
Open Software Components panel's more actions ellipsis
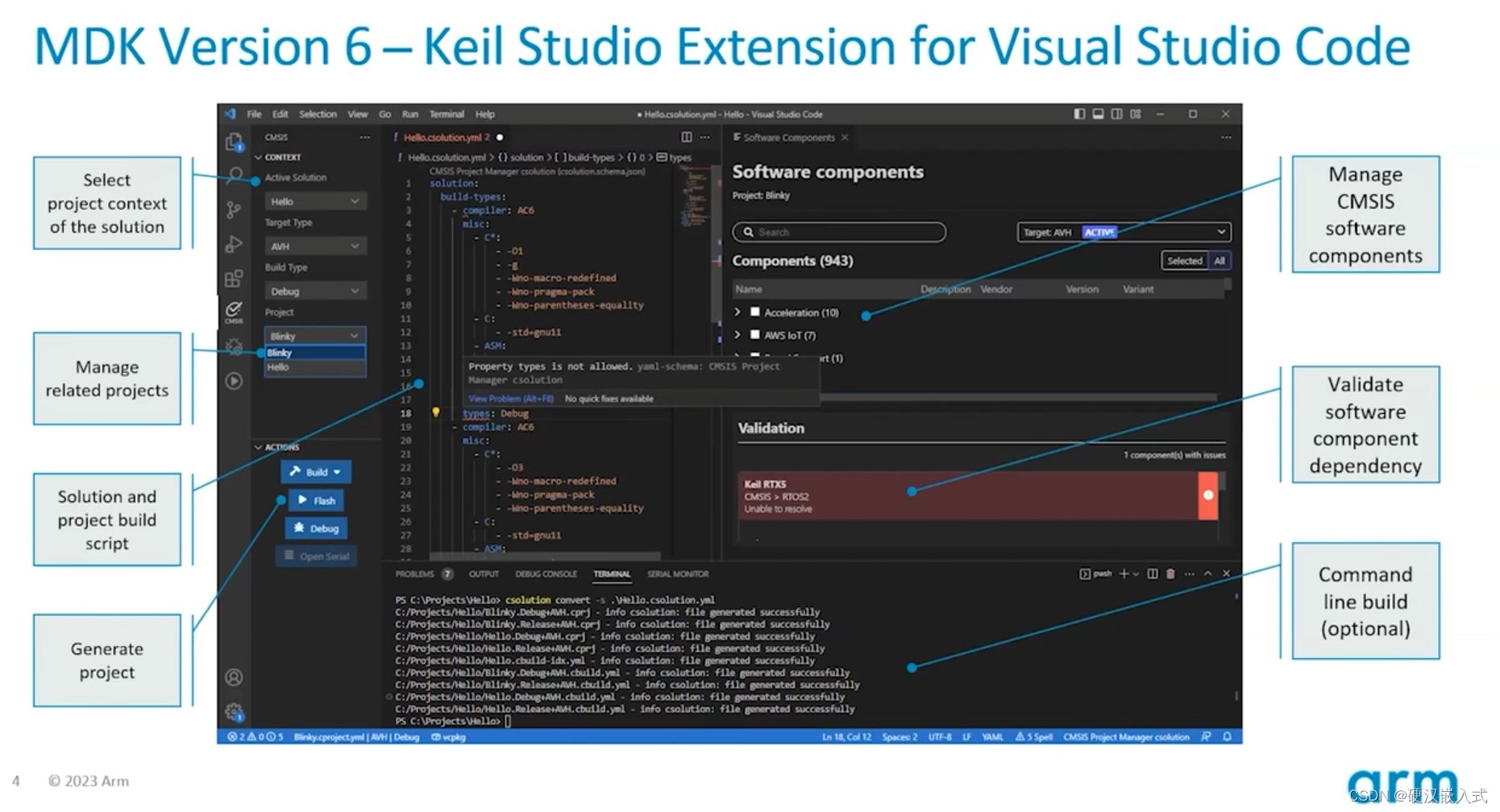pyautogui.click(x=1226, y=137)
